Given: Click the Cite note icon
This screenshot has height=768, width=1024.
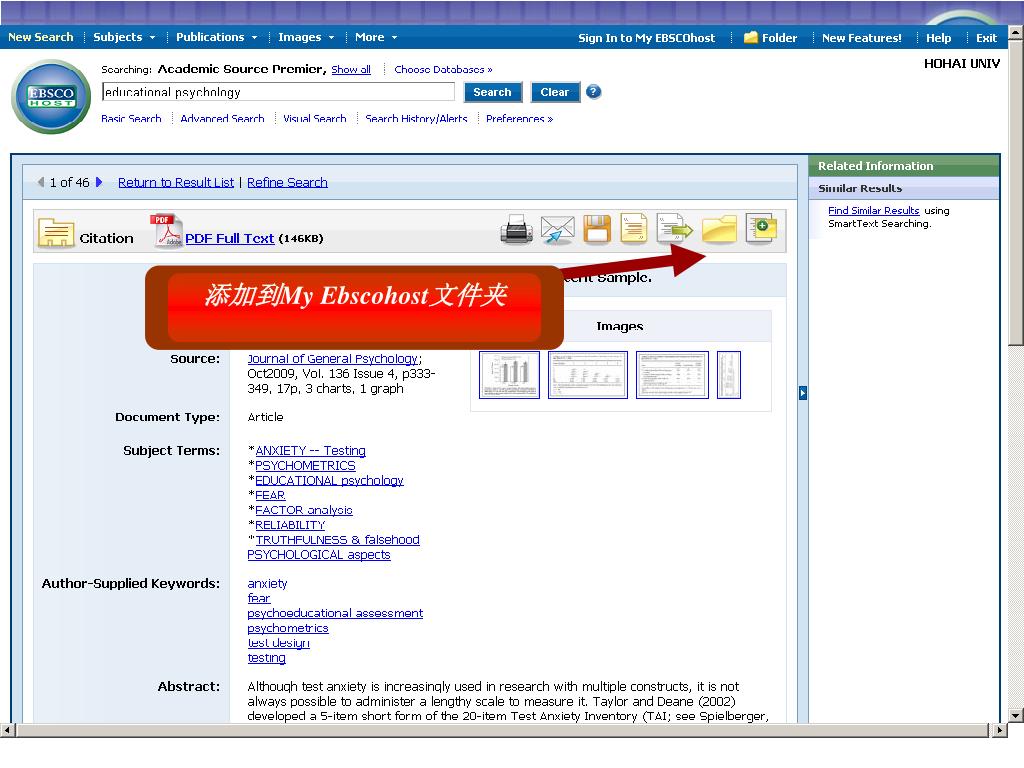Looking at the screenshot, I should [x=633, y=229].
